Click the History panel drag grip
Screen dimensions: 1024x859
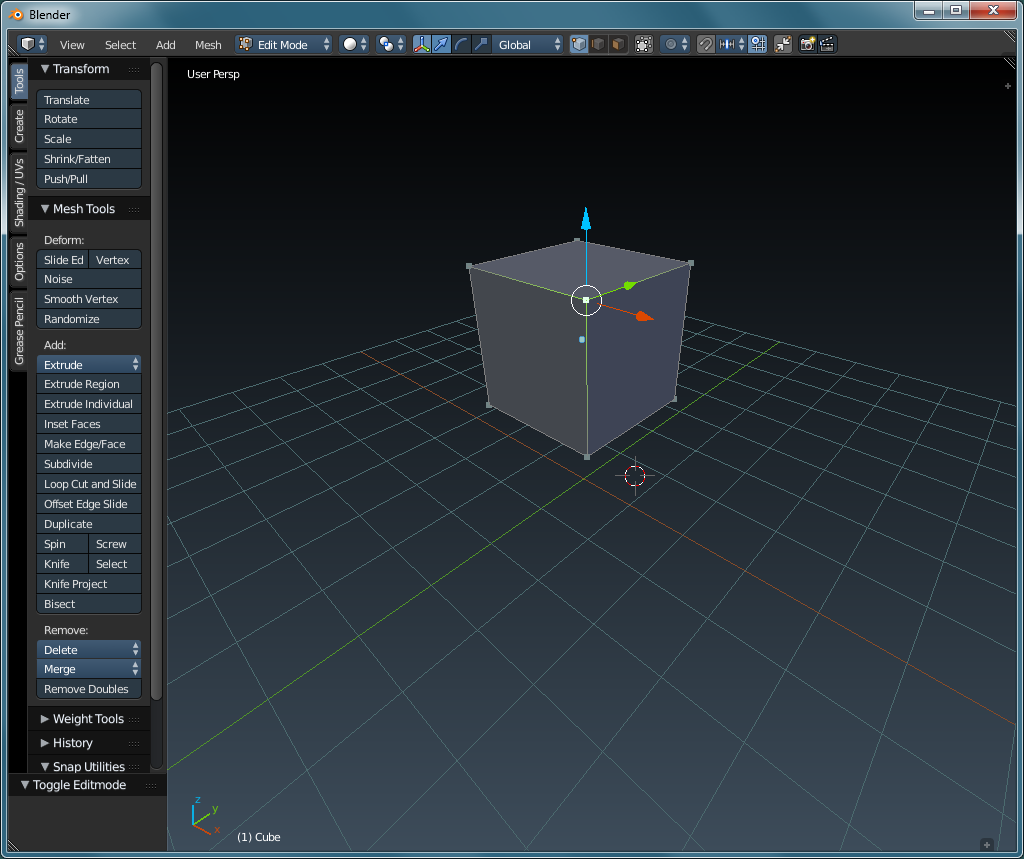tap(134, 743)
